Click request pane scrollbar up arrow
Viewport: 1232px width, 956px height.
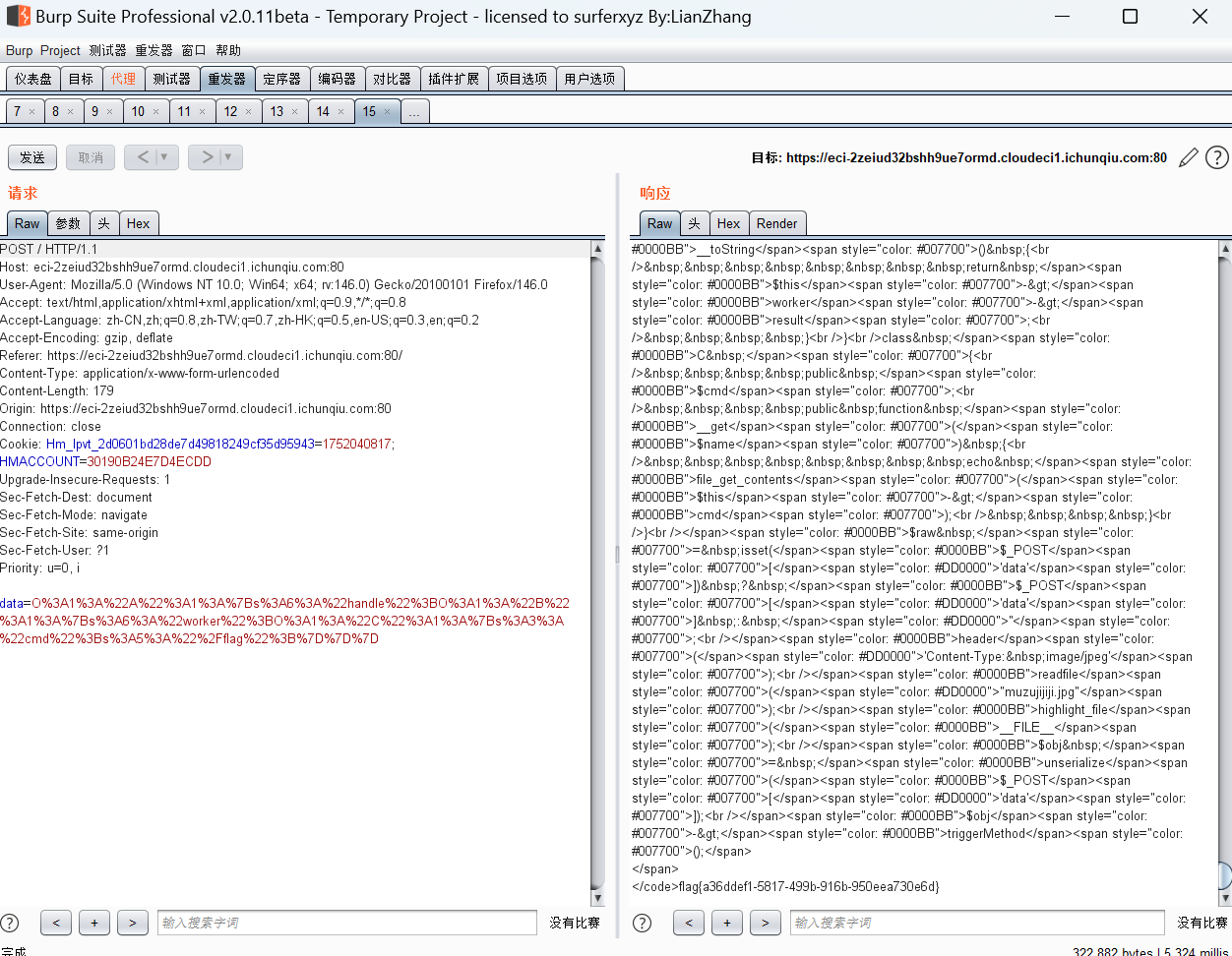597,249
